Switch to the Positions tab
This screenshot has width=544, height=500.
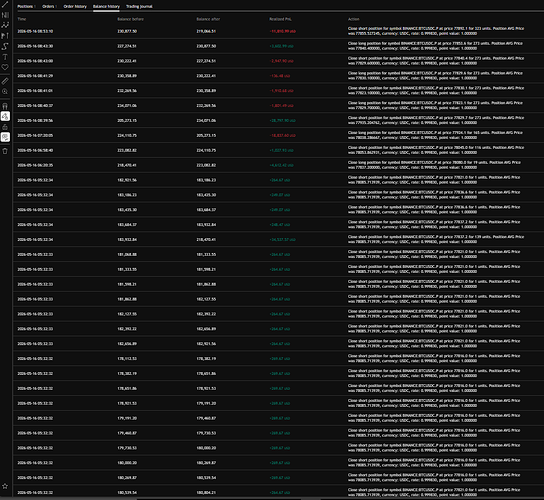tap(26, 6)
